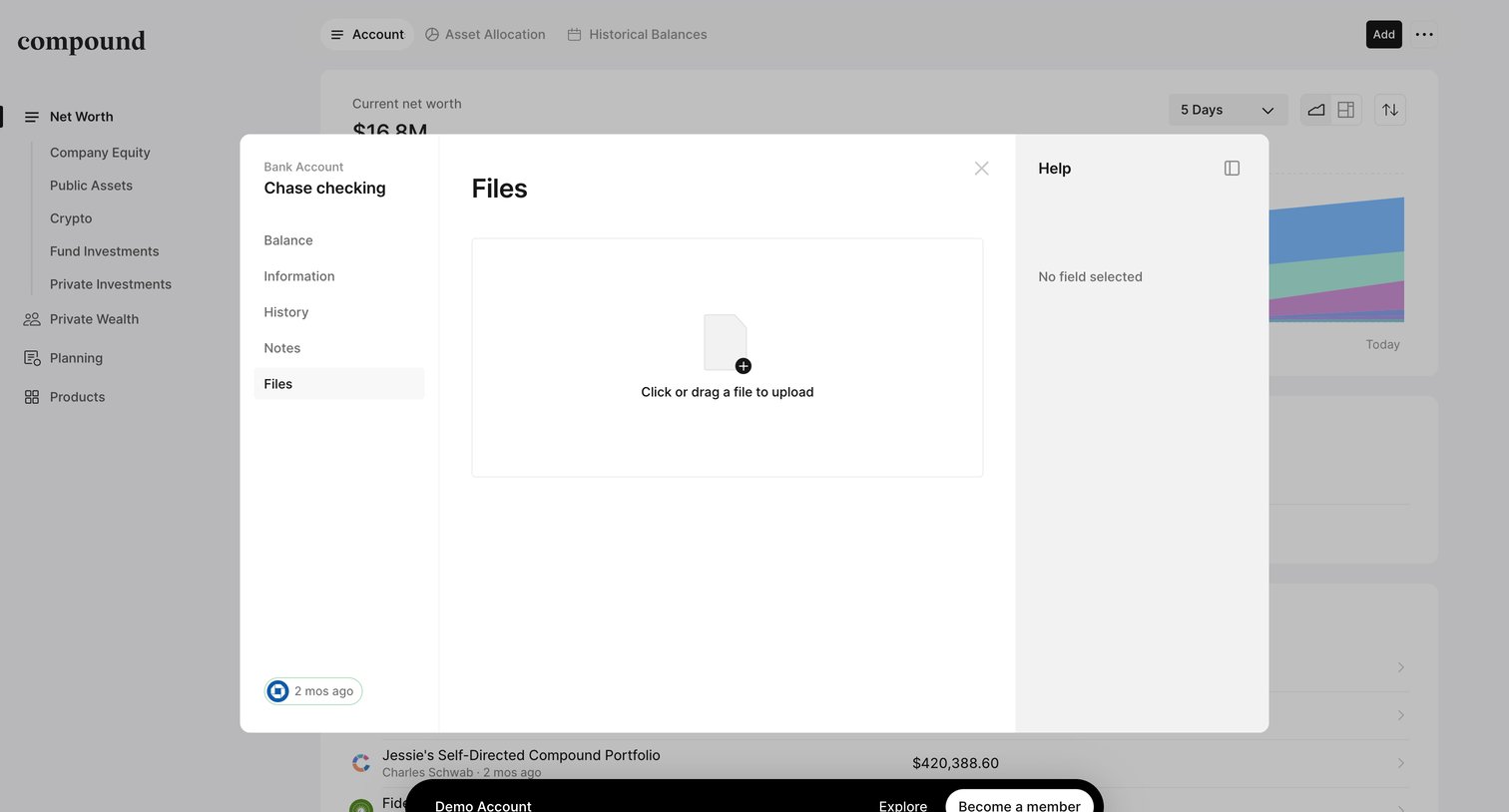Click the $420,388.60 balance value
This screenshot has width=1509, height=812.
point(955,763)
